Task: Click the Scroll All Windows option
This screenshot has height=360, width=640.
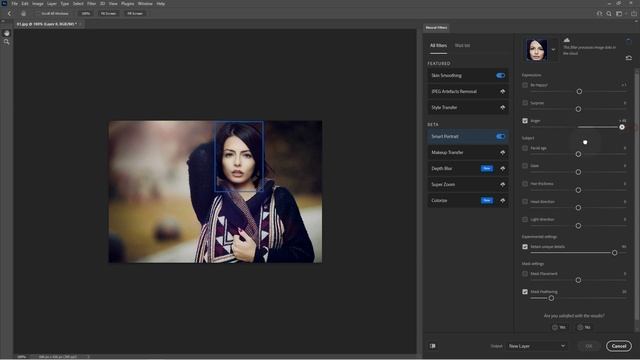Action: click(55, 13)
